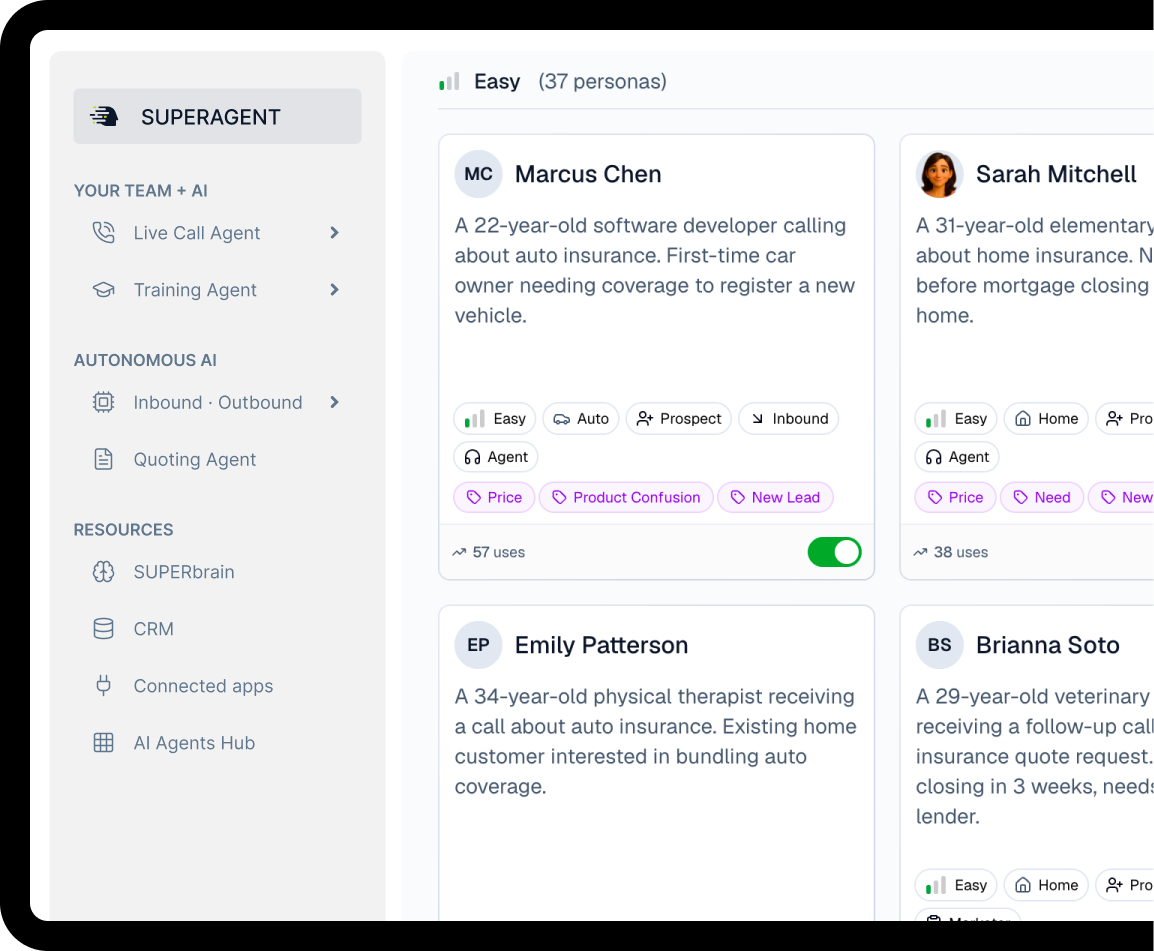Expand the Training Agent submenu chevron
The width and height of the screenshot is (1154, 951).
click(334, 290)
